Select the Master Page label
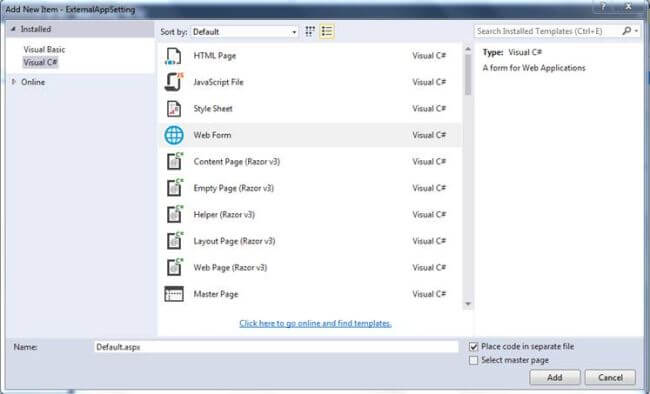This screenshot has height=394, width=650. click(216, 294)
